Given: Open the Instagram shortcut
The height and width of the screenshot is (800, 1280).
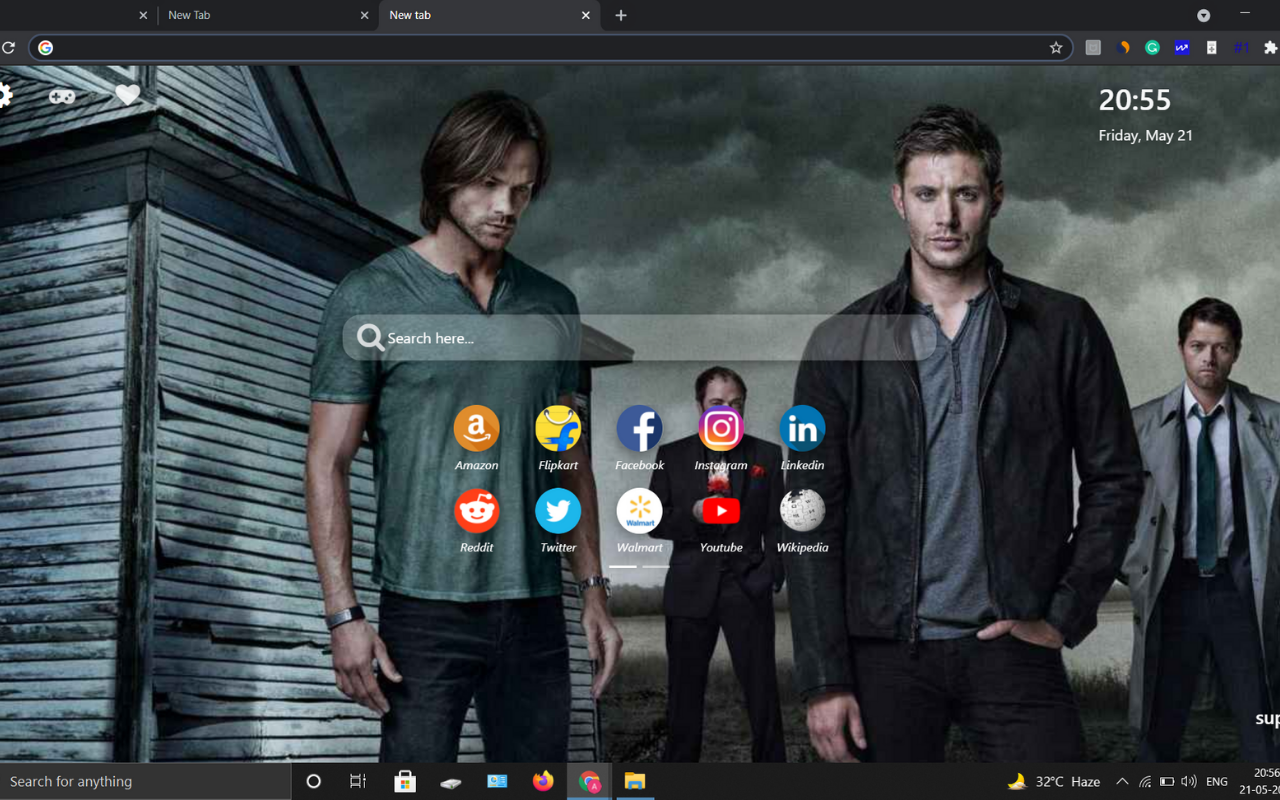Looking at the screenshot, I should pos(721,429).
